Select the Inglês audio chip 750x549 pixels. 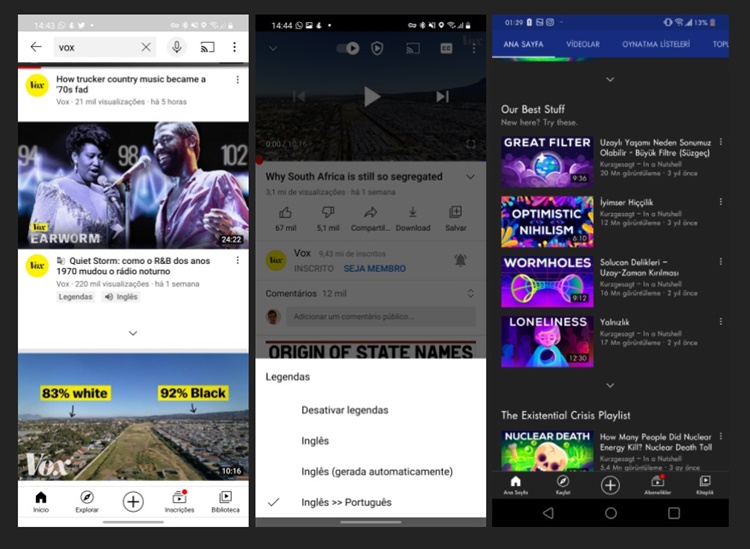121,297
